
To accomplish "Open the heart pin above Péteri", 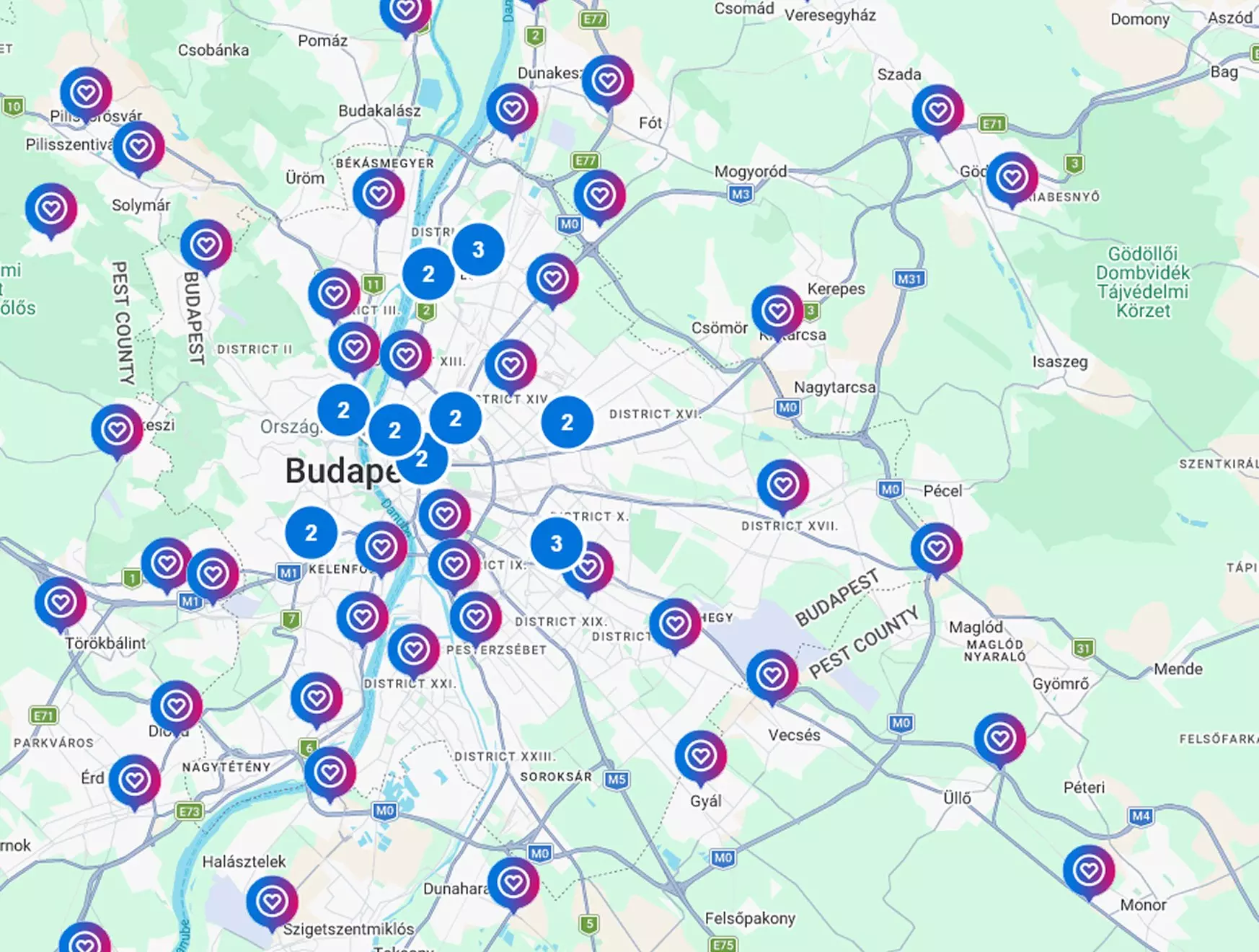I will [x=999, y=740].
